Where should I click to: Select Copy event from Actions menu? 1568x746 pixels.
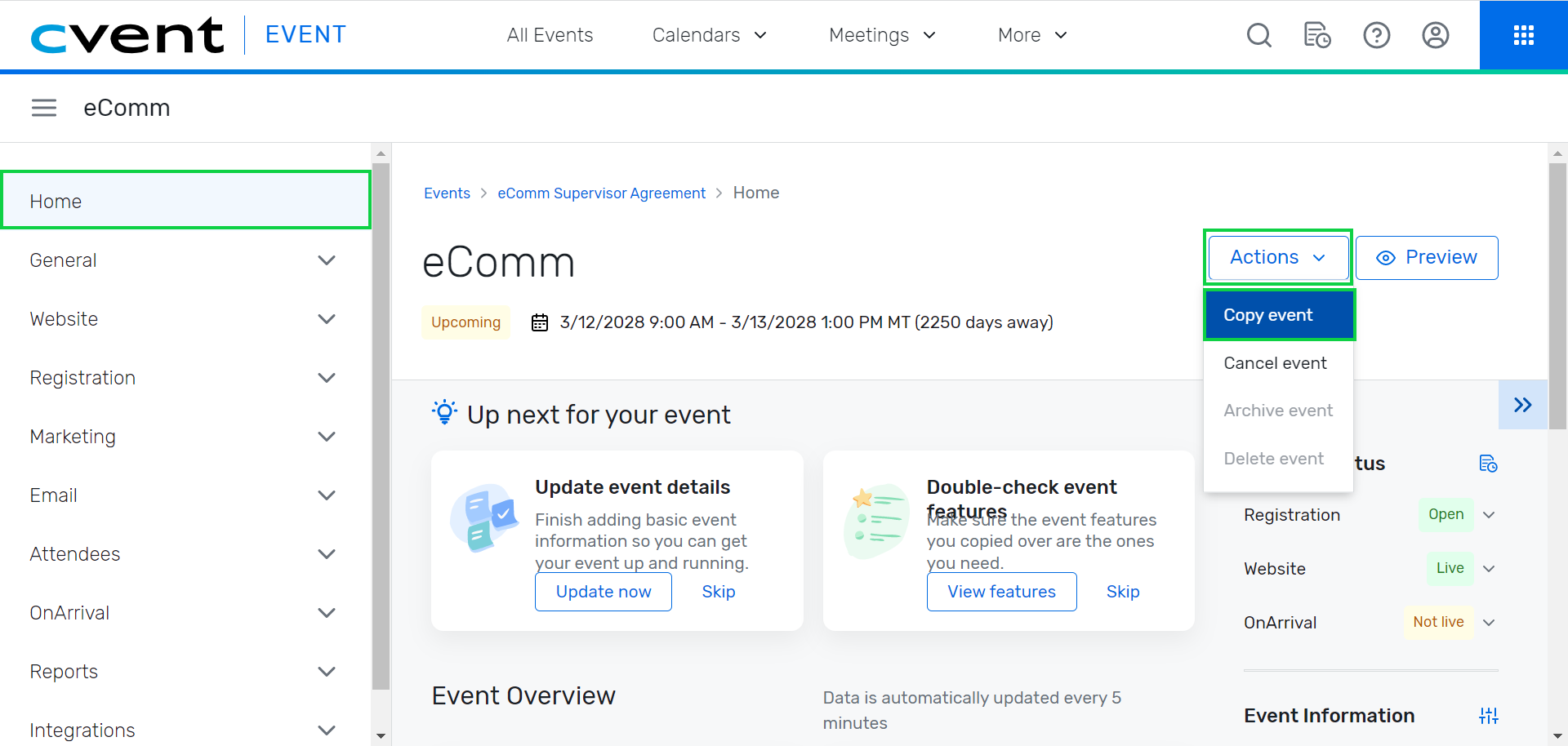coord(1279,315)
